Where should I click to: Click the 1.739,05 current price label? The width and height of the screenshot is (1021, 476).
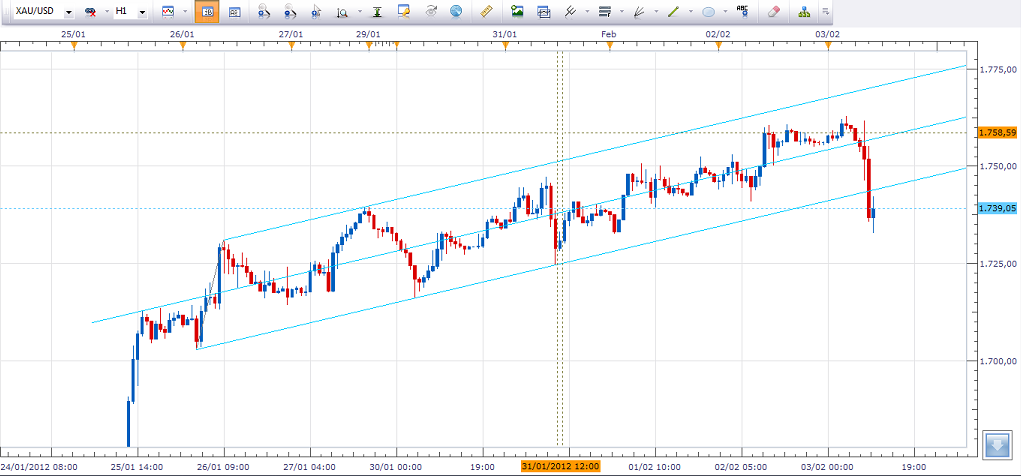[x=997, y=208]
